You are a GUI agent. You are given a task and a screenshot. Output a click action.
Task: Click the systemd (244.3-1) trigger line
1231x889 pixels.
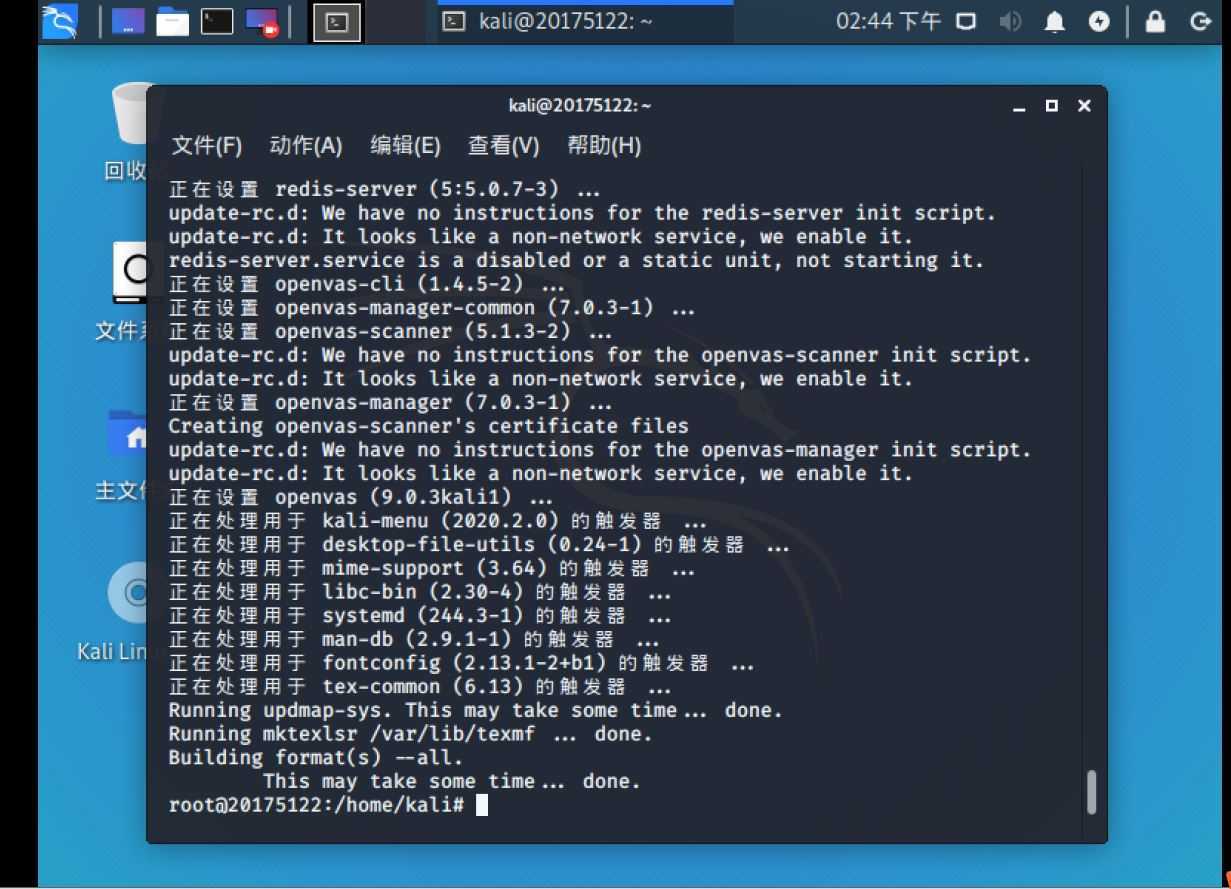(420, 616)
